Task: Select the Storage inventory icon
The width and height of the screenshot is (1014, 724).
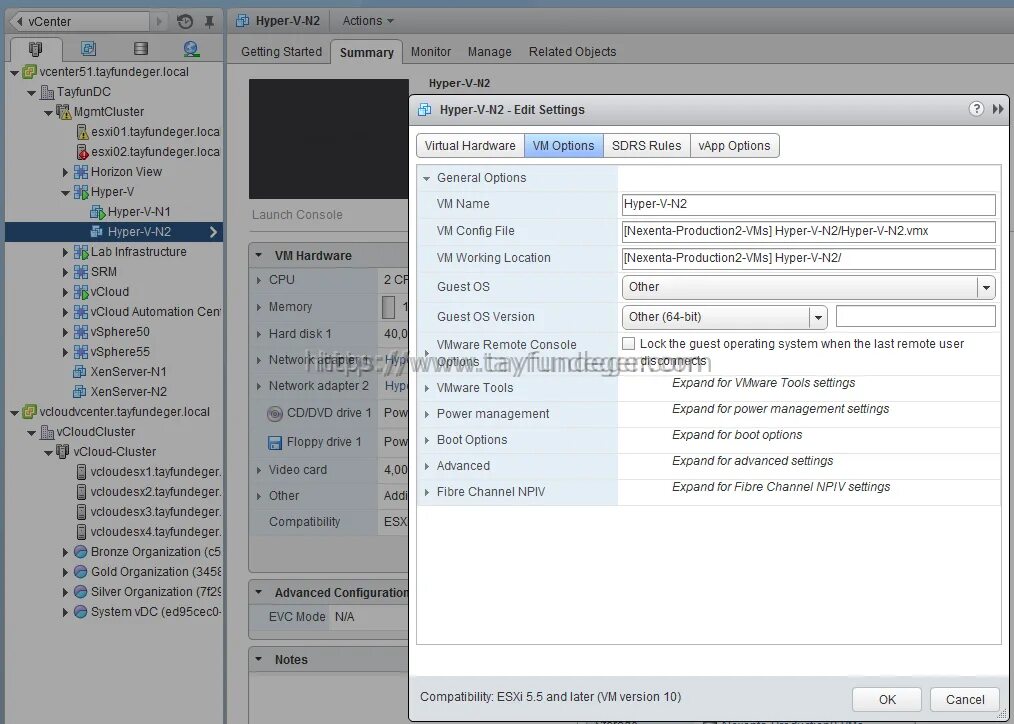Action: [140, 48]
